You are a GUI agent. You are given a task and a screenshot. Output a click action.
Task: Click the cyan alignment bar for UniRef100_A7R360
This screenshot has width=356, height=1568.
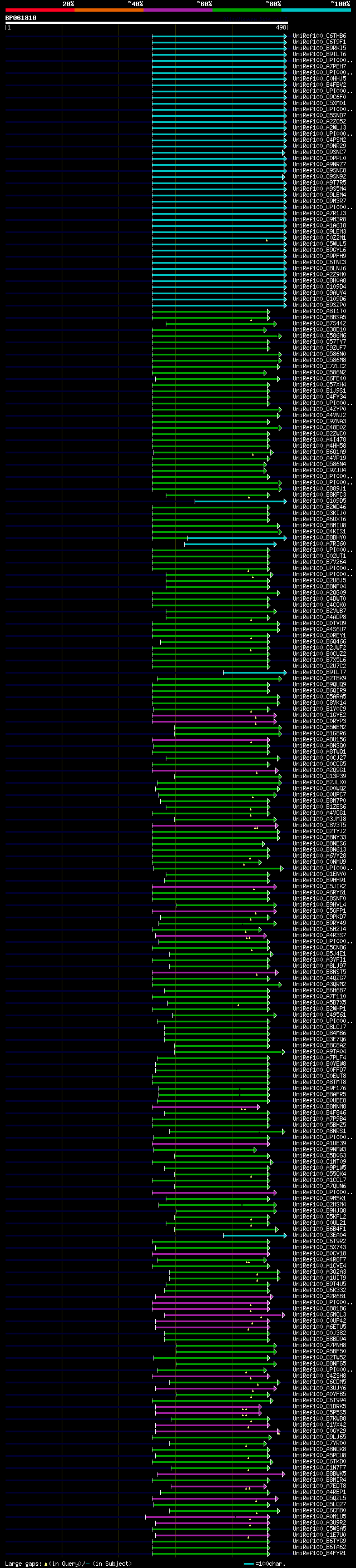coord(231,543)
